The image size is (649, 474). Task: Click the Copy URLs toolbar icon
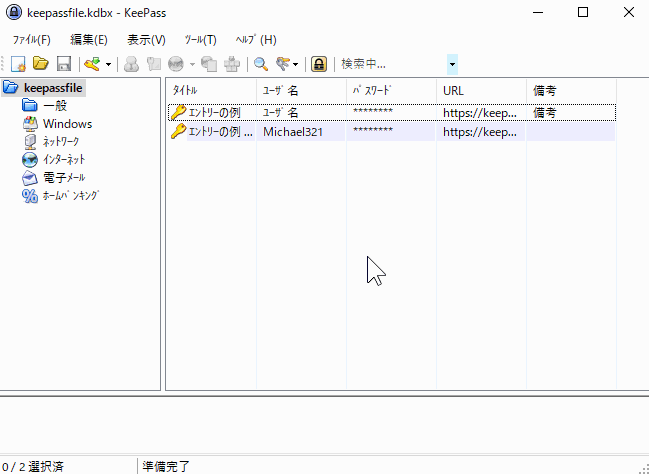coord(209,64)
